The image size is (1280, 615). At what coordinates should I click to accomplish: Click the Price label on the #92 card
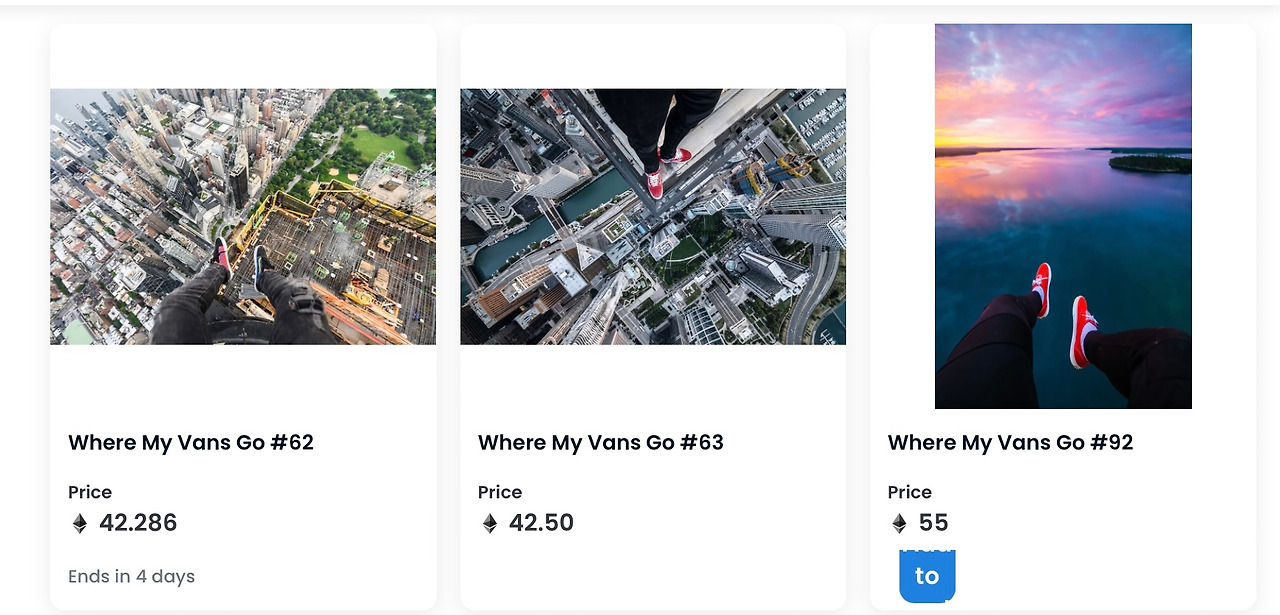910,492
